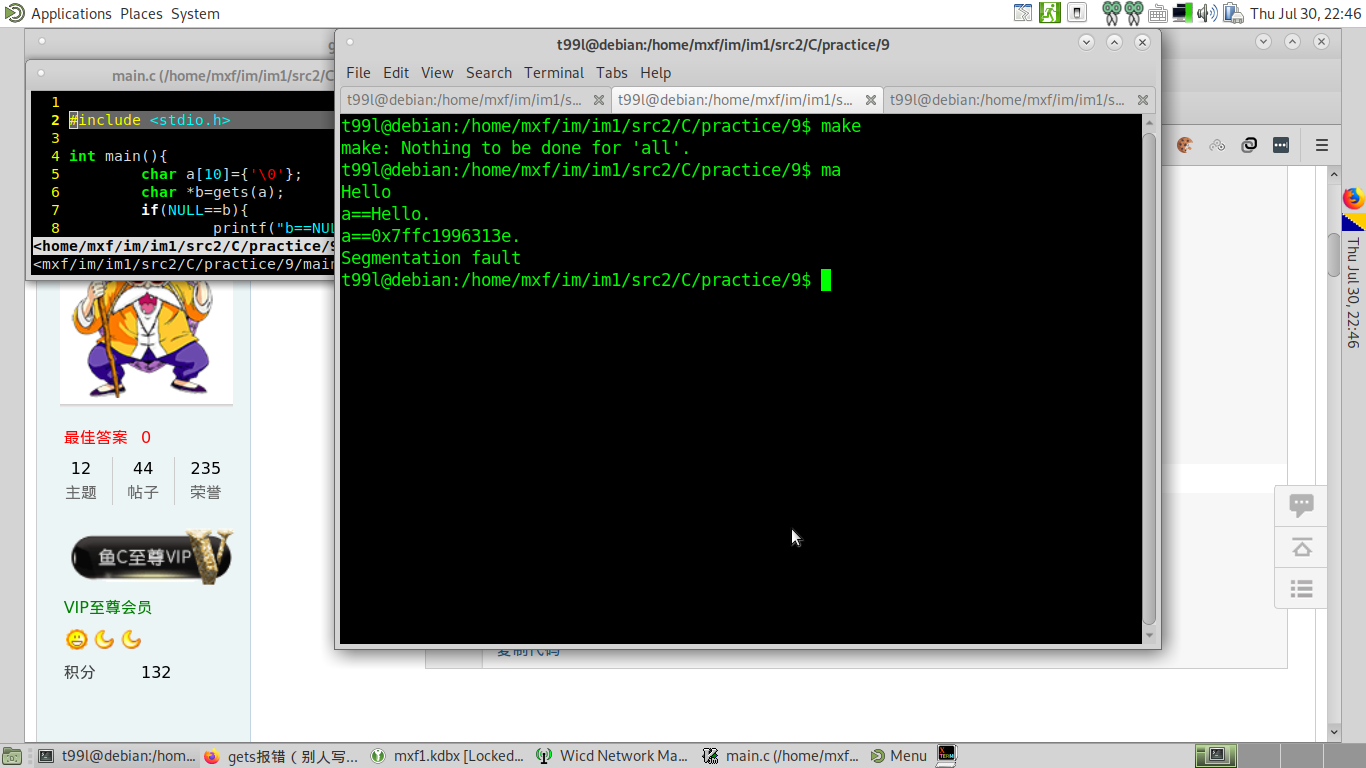This screenshot has width=1366, height=768.
Task: Click the 帖子 count 44
Action: tap(143, 468)
